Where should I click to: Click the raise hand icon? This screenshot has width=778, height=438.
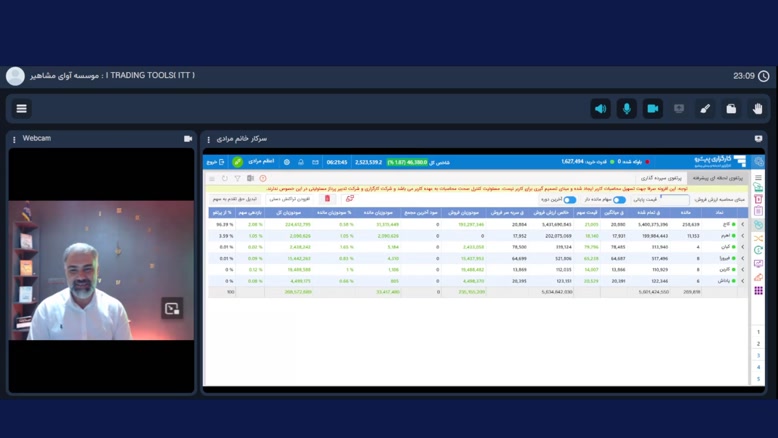click(758, 108)
